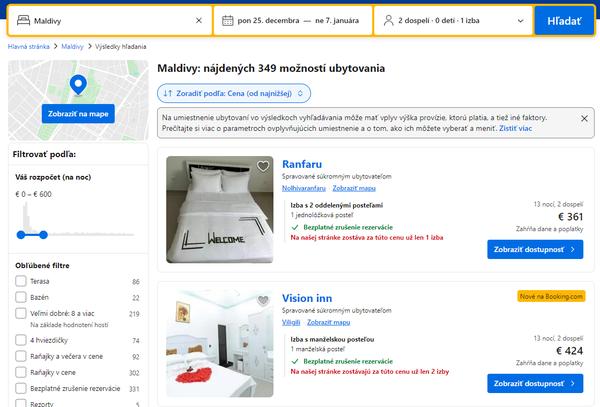Go to Hlavná stránka breadcrumb

pos(30,46)
